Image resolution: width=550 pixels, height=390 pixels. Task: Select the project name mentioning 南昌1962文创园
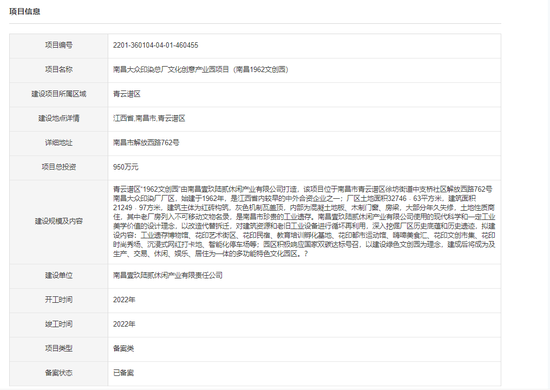tap(201, 69)
